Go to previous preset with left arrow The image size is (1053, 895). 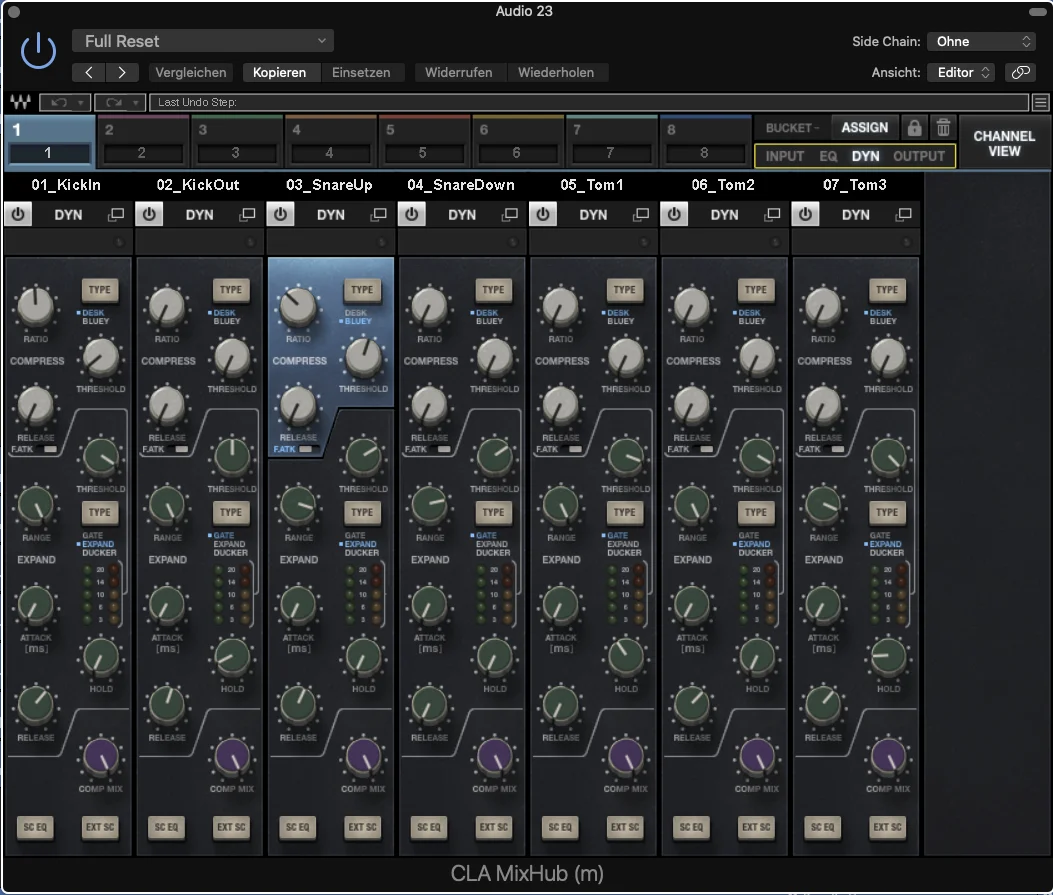pyautogui.click(x=89, y=73)
